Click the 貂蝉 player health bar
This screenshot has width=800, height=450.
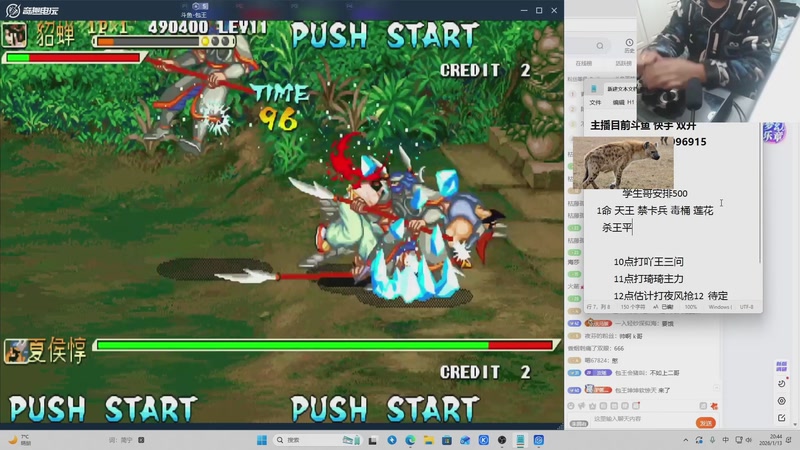(x=74, y=58)
